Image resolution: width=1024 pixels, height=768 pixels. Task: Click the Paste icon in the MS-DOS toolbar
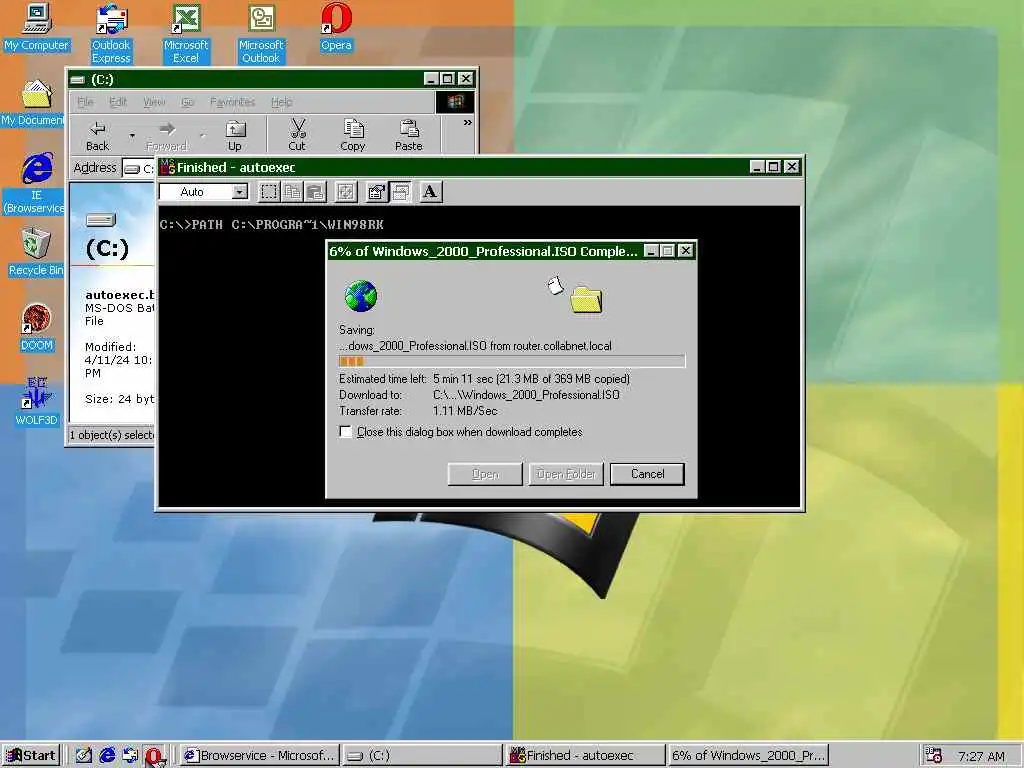tap(315, 191)
